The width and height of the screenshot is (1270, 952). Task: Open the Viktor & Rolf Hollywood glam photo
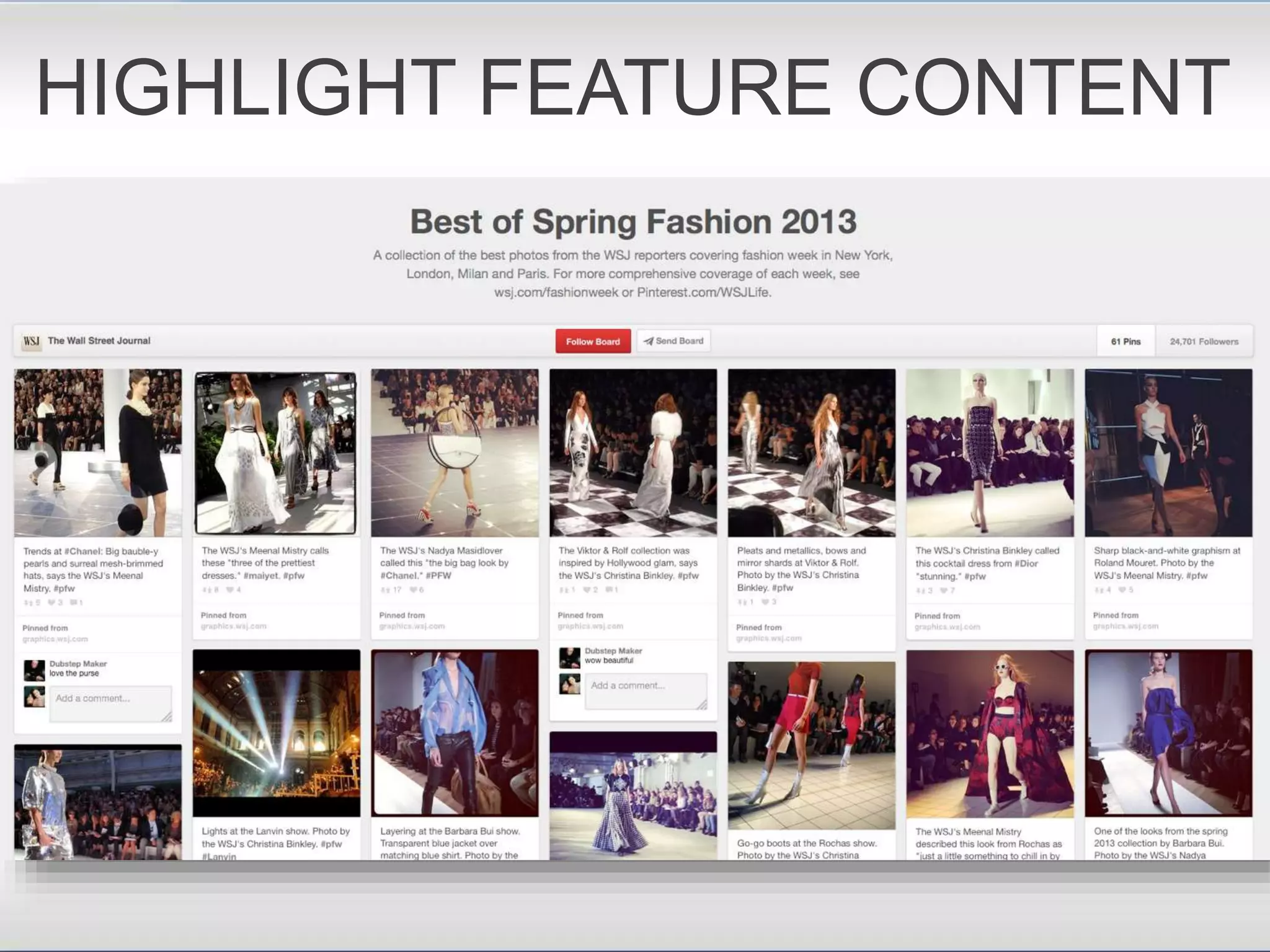tap(633, 453)
